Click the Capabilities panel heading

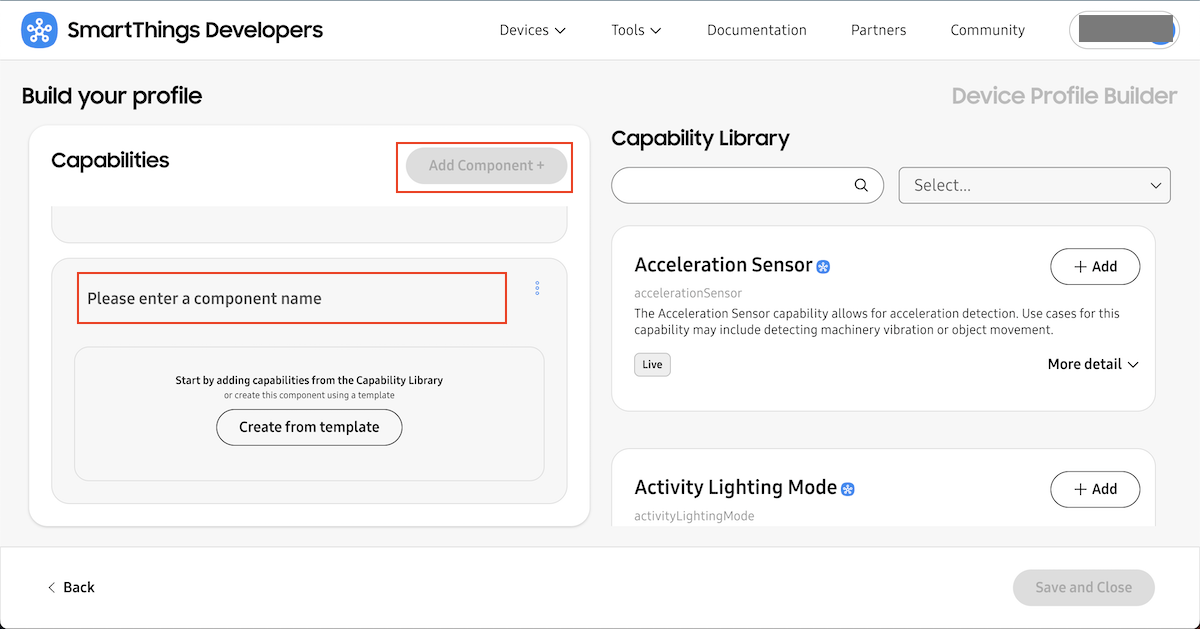click(x=110, y=160)
